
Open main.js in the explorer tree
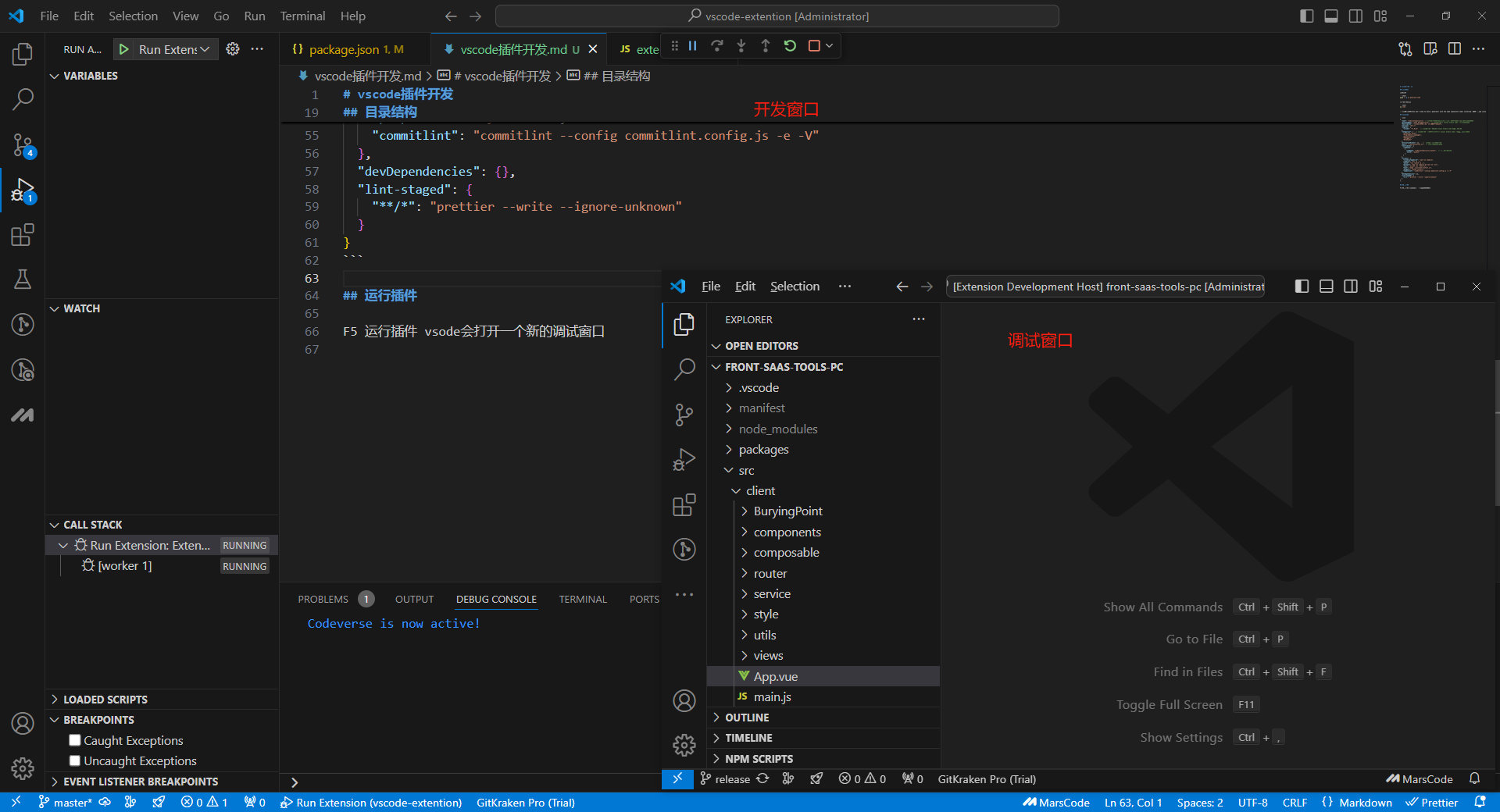pos(823,696)
